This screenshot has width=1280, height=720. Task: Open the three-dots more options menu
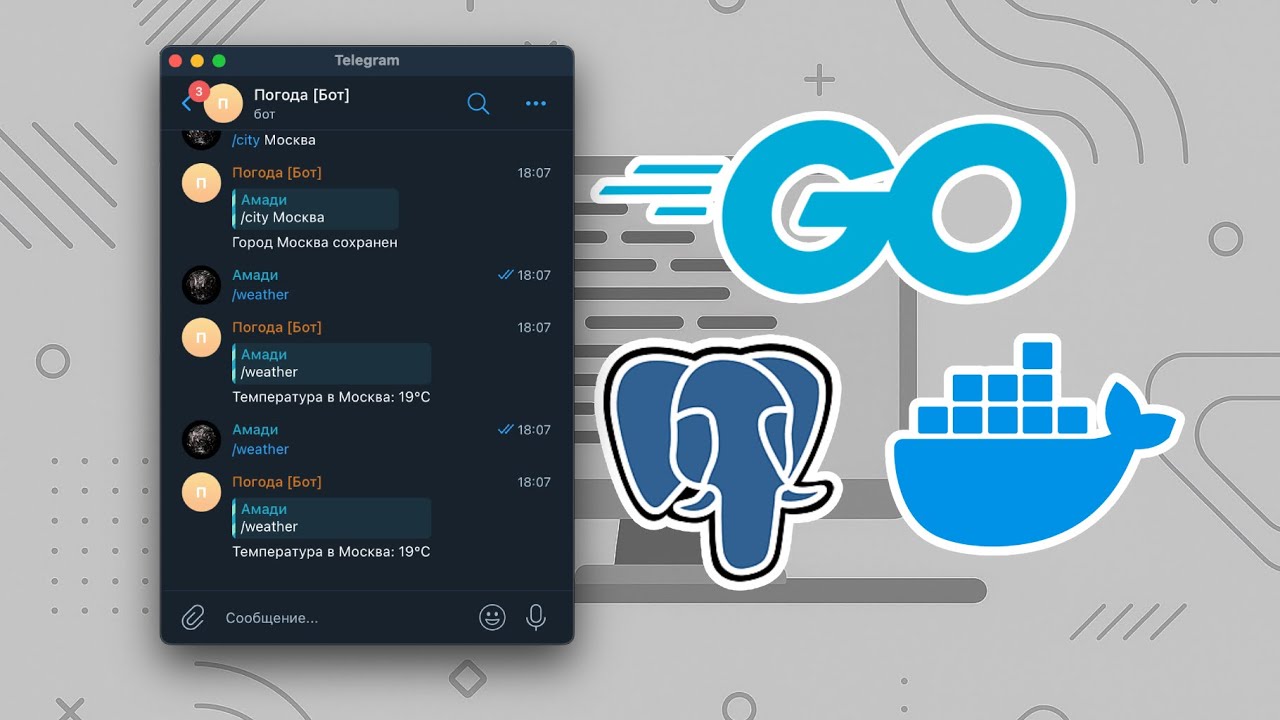(536, 103)
